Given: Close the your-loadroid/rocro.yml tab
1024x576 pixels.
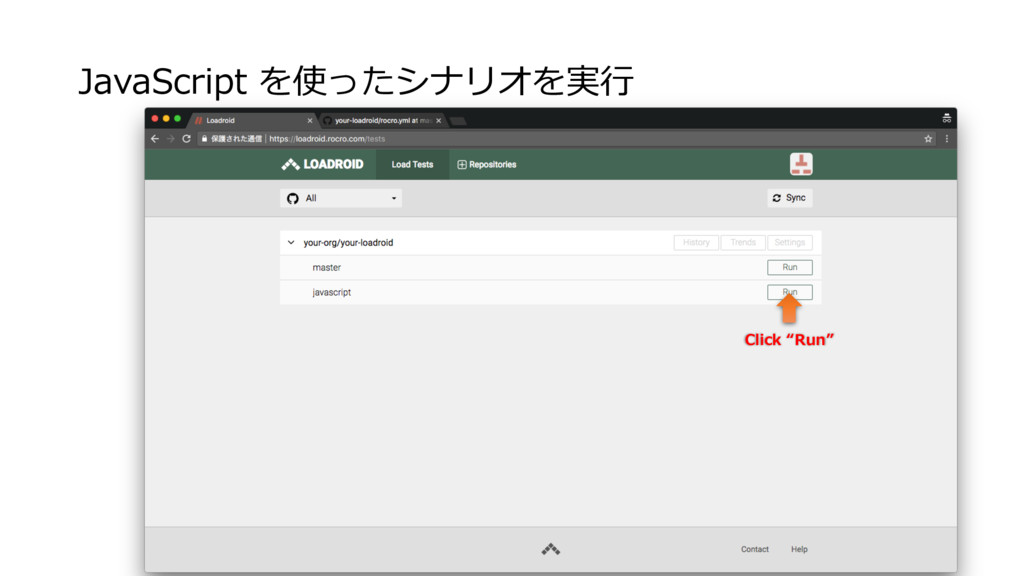Looking at the screenshot, I should (439, 120).
